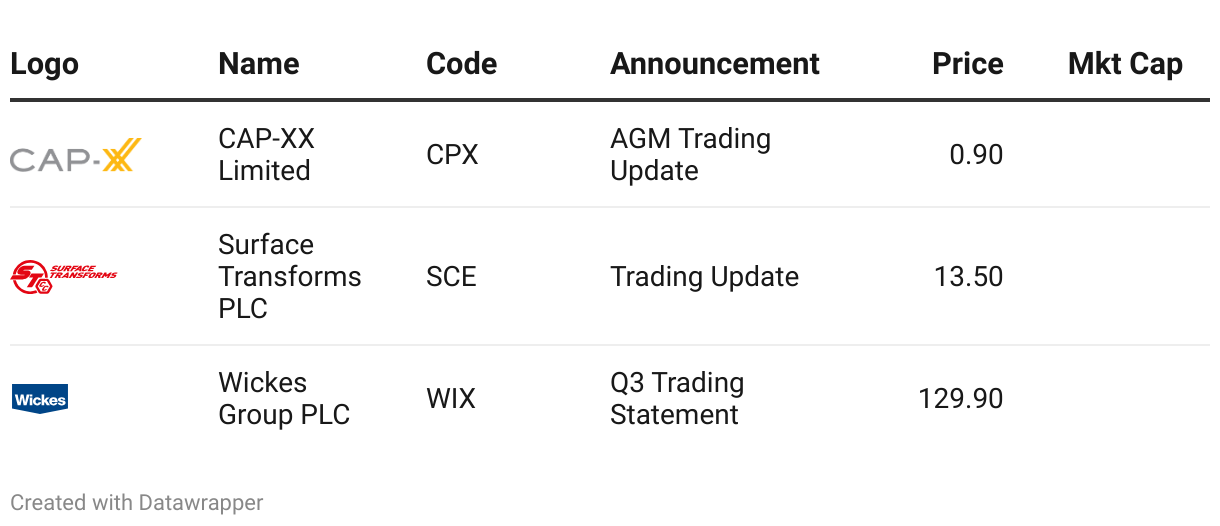Click the WIX ticker code
Image resolution: width=1220 pixels, height=526 pixels.
pos(451,399)
